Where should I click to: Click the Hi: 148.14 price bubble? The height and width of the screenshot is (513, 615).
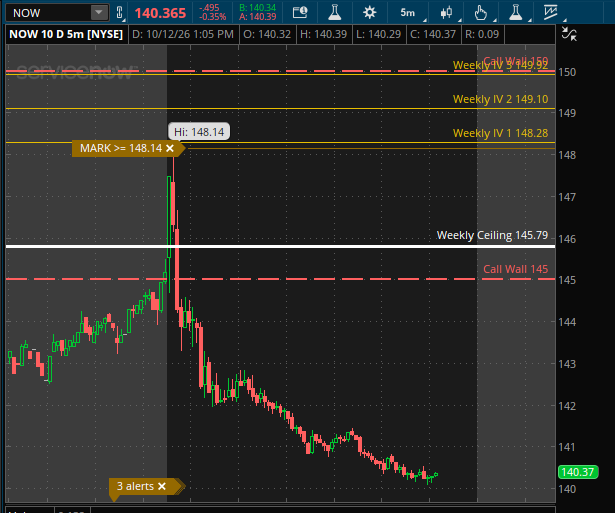tap(199, 132)
